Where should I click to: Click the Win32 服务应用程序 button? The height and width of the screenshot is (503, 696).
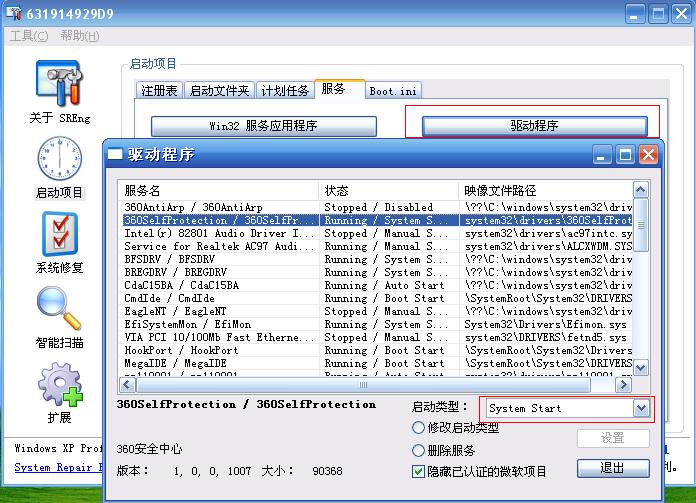pyautogui.click(x=264, y=126)
